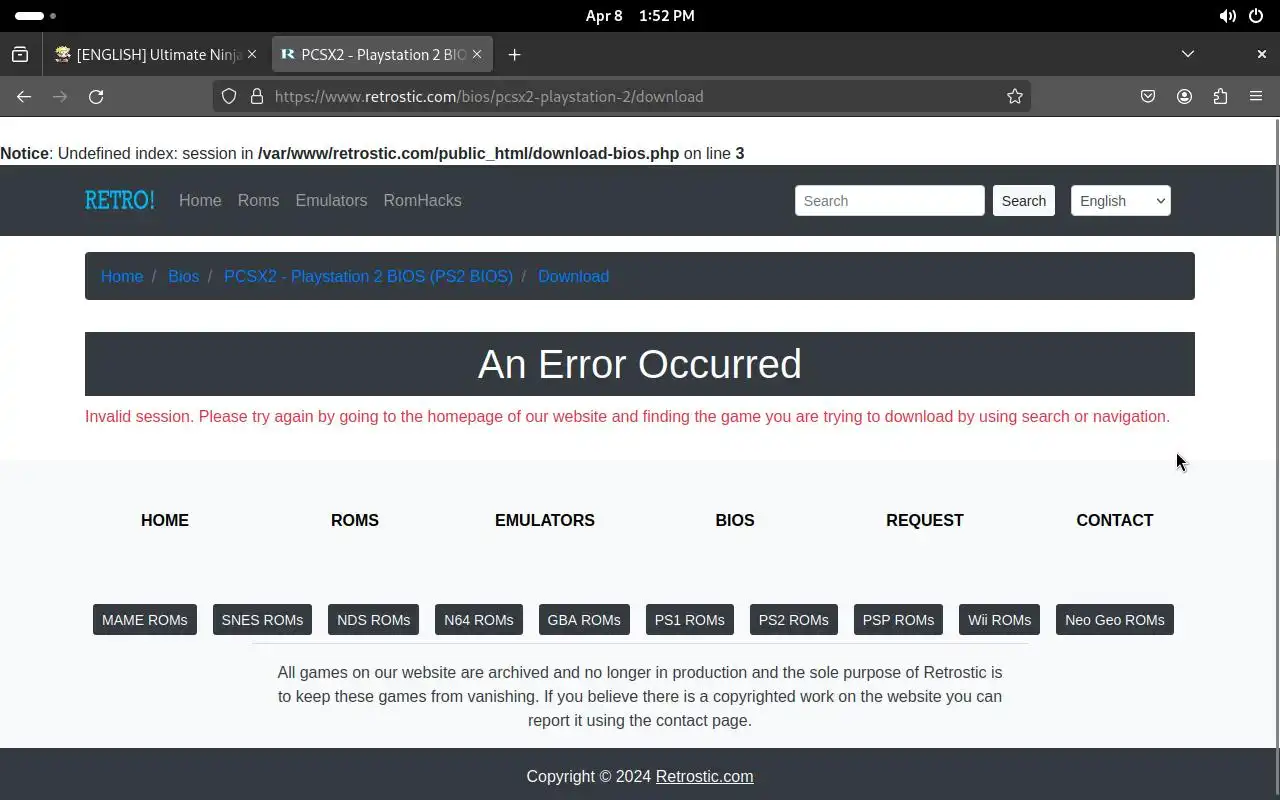Bookmark this page with the star
The height and width of the screenshot is (800, 1280).
[x=1015, y=96]
